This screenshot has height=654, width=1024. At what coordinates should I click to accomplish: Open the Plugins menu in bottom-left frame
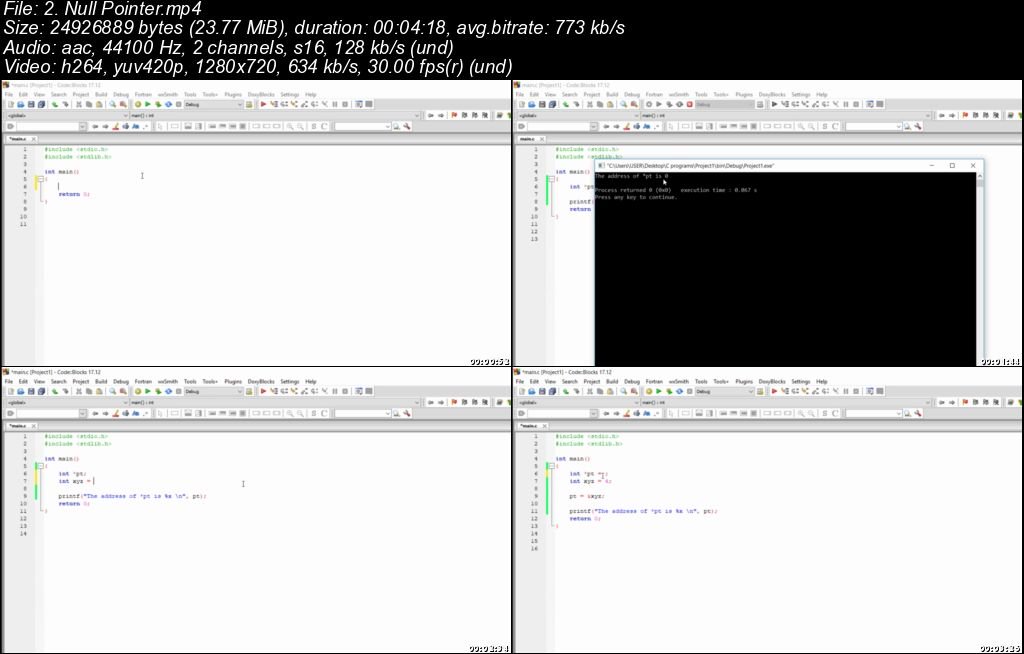(x=233, y=382)
